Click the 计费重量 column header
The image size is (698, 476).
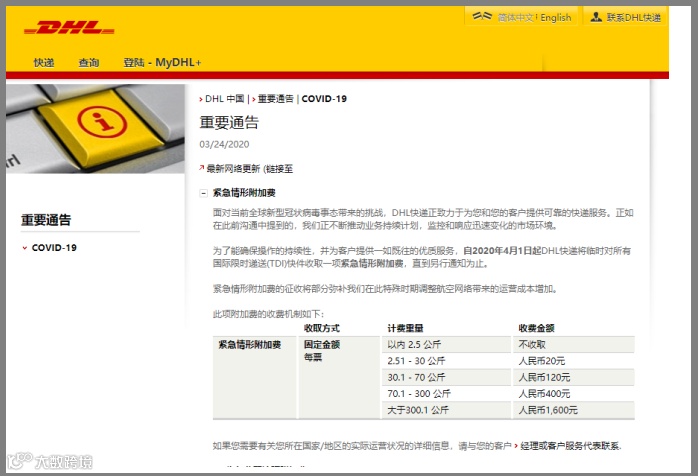(405, 328)
